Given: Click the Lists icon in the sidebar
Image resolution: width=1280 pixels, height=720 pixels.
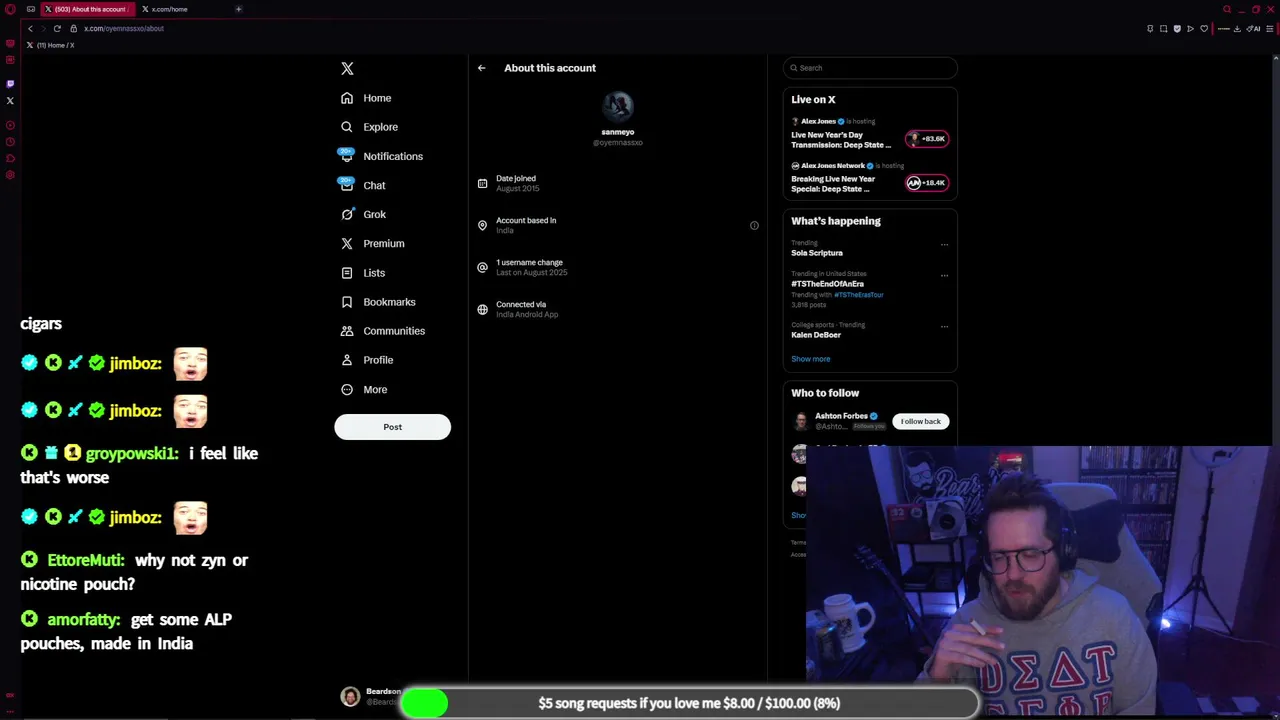Looking at the screenshot, I should (347, 273).
